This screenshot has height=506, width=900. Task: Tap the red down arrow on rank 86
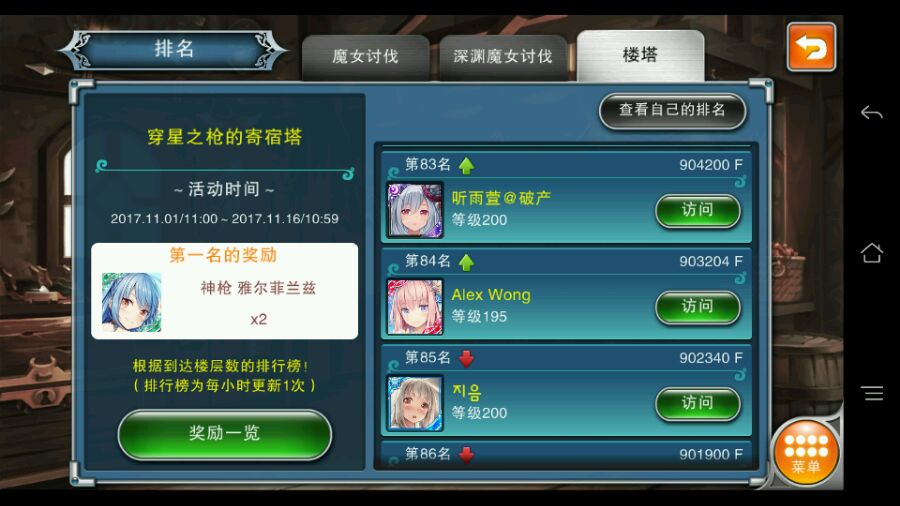coord(466,454)
